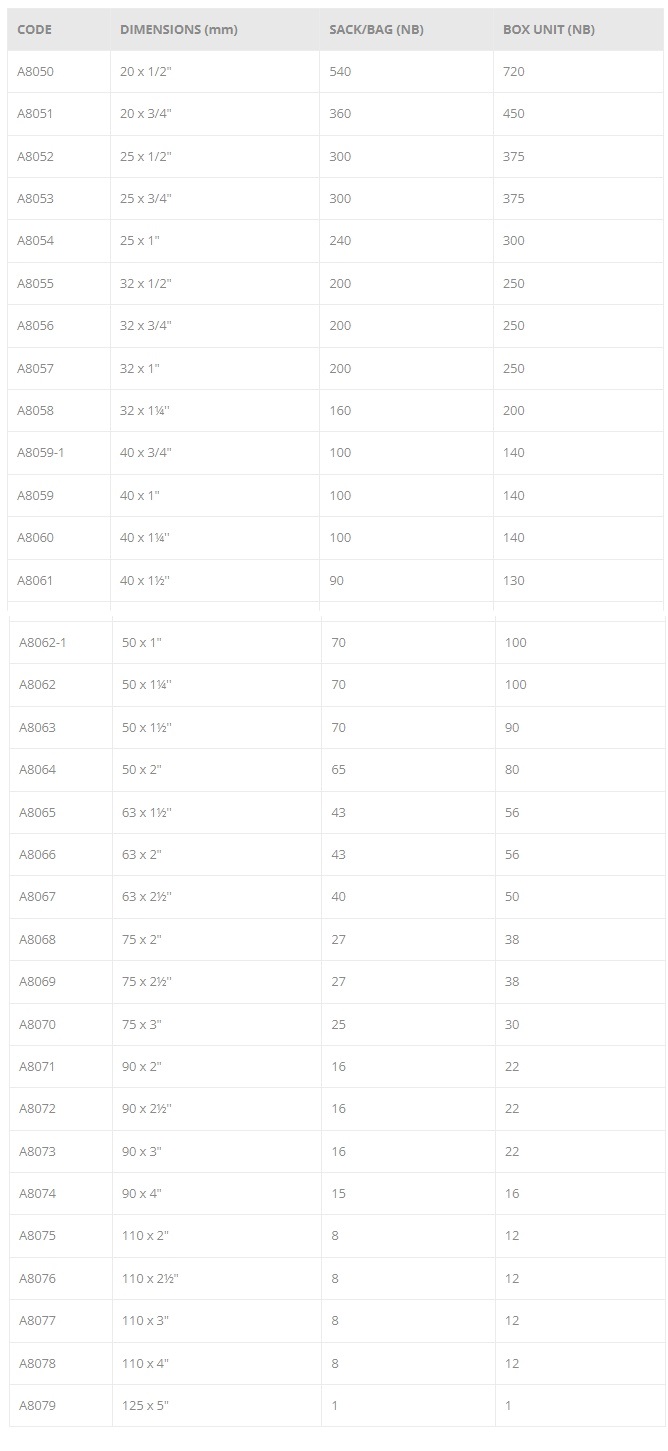Select the 110 x 2½" dimension cell

150,1279
